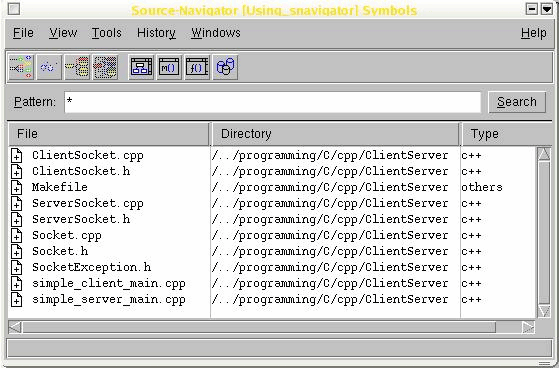
Task: Click the Include browser toolbar icon
Action: click(x=105, y=67)
